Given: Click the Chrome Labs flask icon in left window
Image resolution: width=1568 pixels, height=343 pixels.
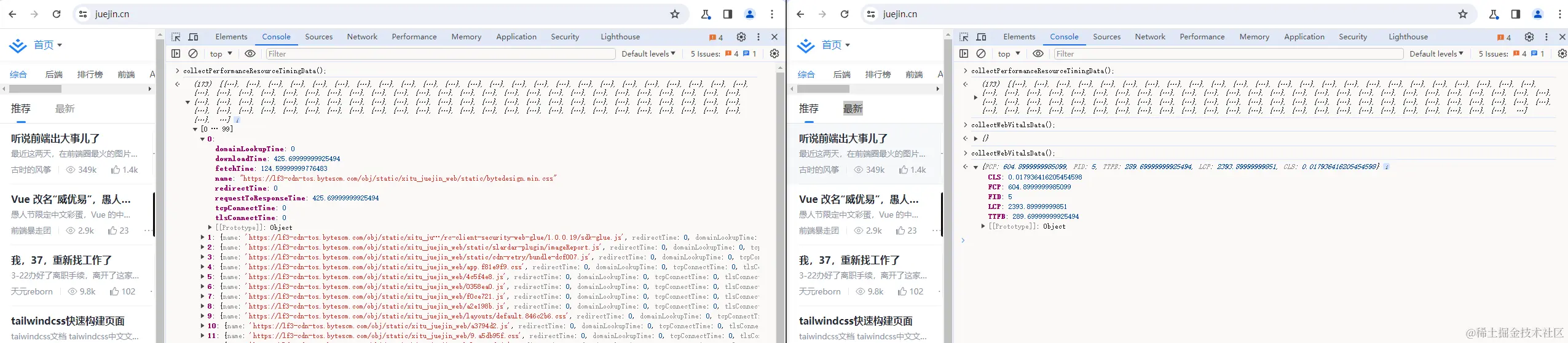Looking at the screenshot, I should (706, 14).
